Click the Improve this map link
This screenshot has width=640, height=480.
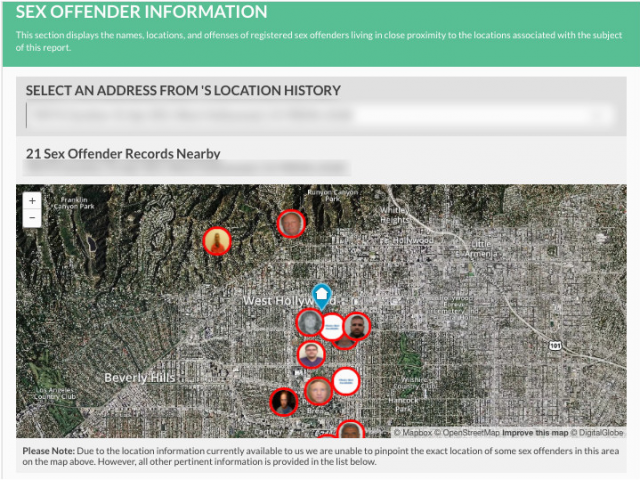coord(535,433)
